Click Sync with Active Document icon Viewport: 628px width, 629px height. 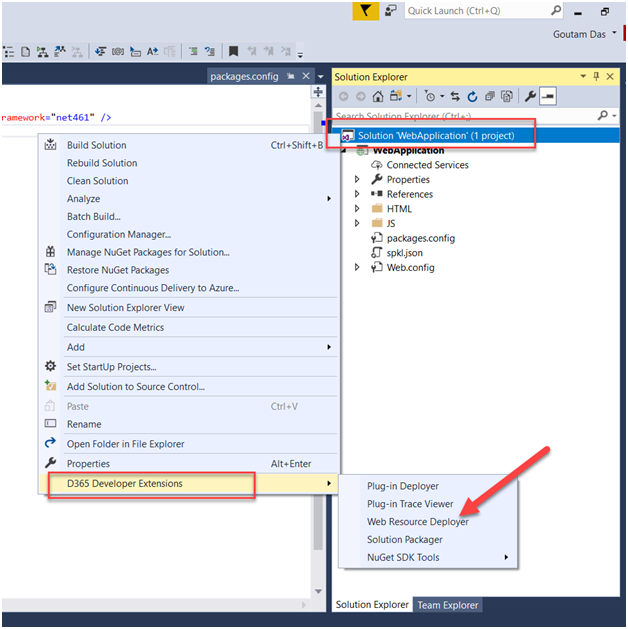click(455, 96)
